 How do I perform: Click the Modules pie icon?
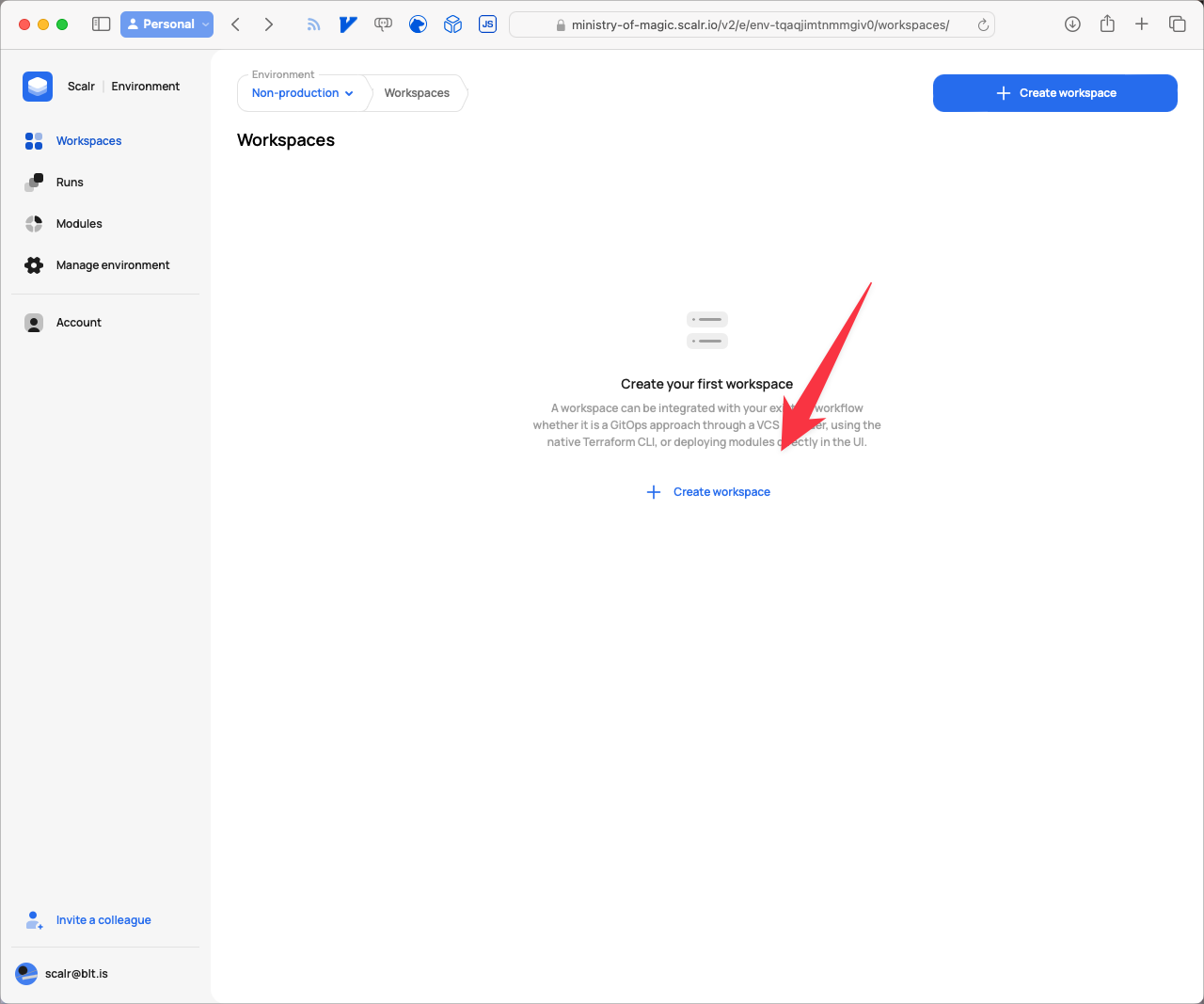click(34, 224)
